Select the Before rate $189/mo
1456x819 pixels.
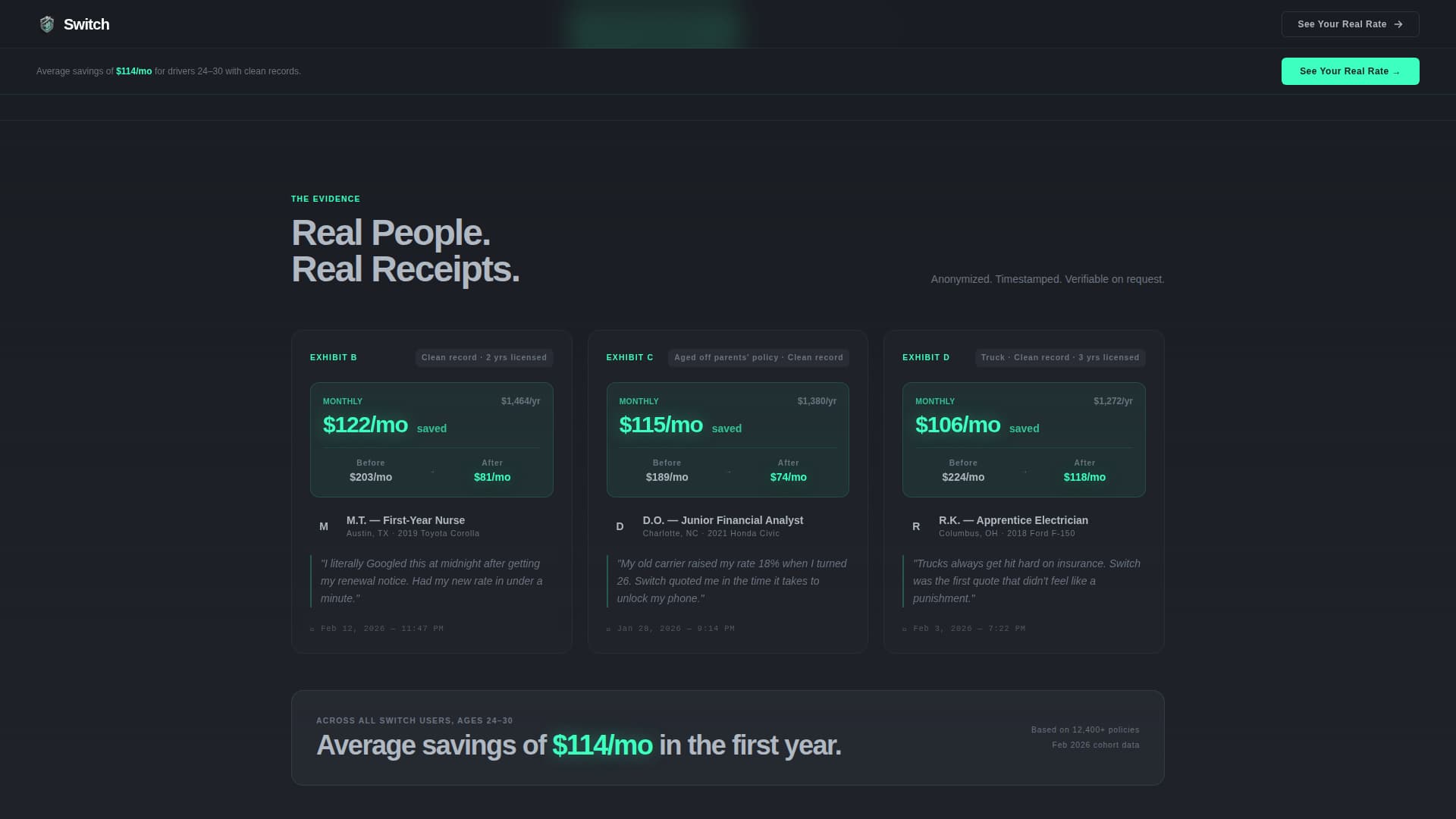pyautogui.click(x=667, y=477)
